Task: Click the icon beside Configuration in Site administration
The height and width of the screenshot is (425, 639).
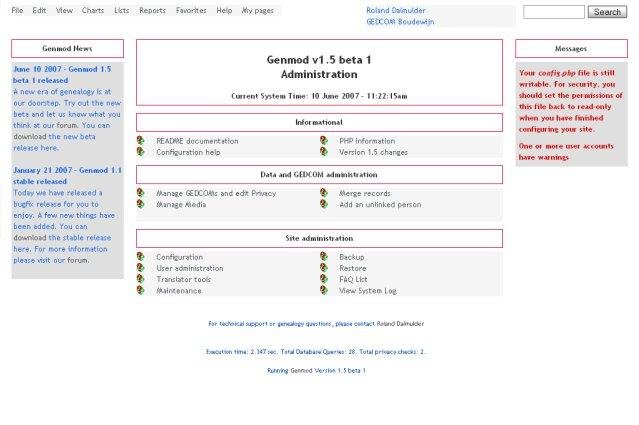Action: pyautogui.click(x=141, y=257)
